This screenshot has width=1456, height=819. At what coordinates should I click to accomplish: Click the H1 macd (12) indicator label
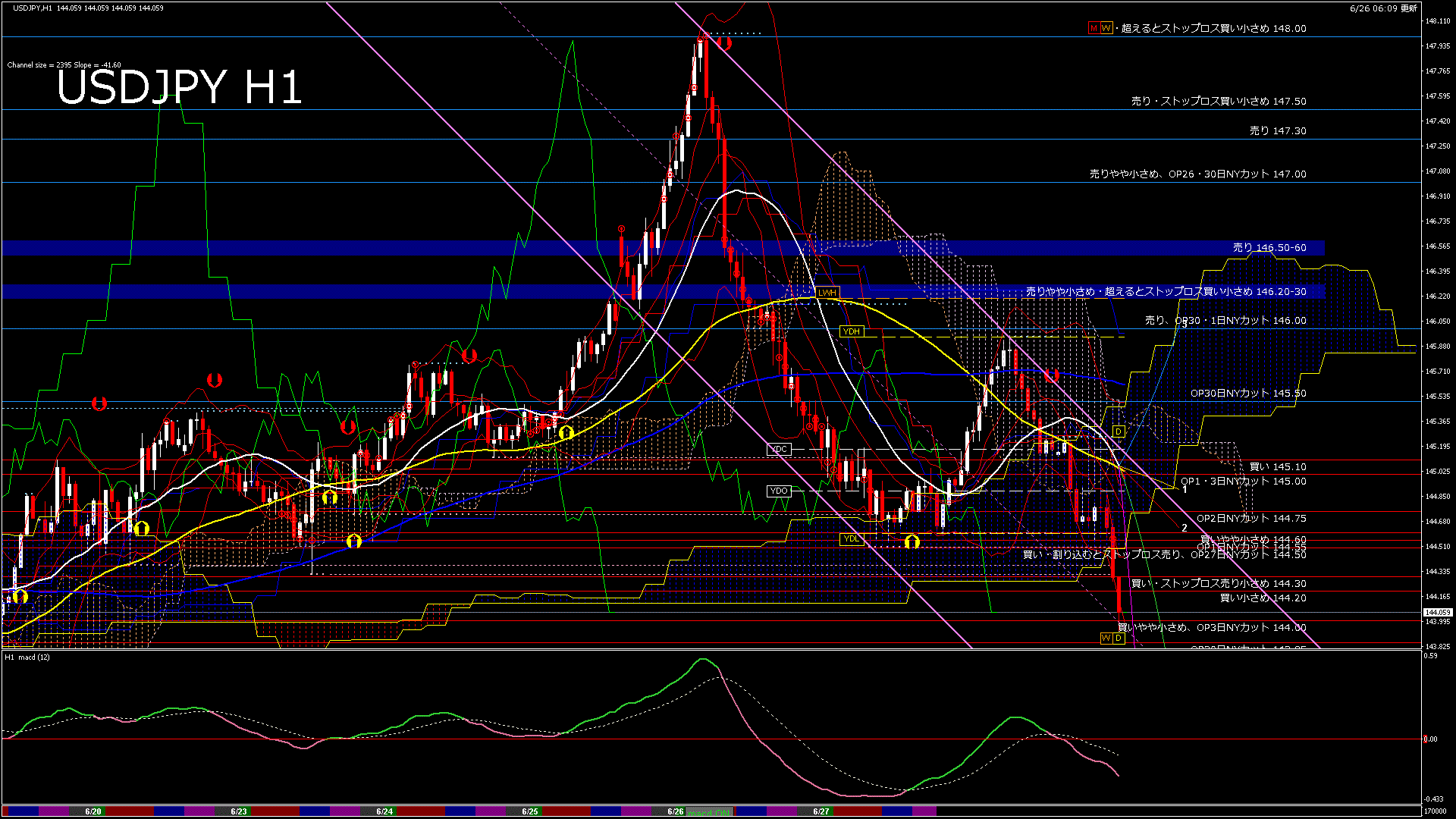coord(28,657)
